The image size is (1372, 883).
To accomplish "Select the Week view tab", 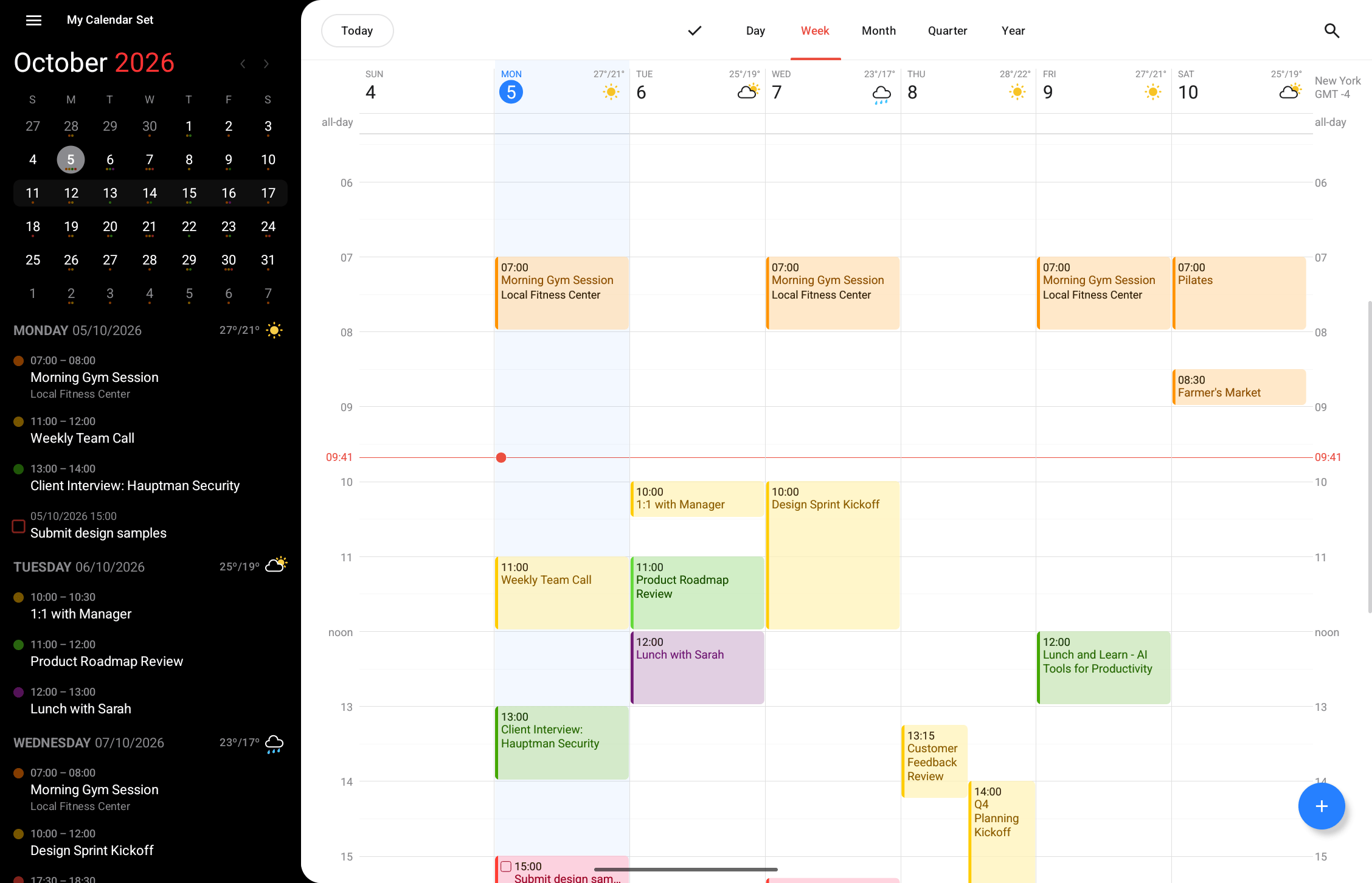I will 815,30.
